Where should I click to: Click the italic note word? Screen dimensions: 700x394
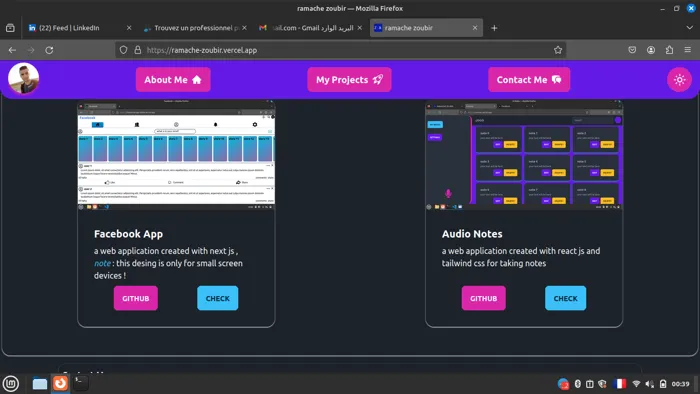click(x=102, y=263)
